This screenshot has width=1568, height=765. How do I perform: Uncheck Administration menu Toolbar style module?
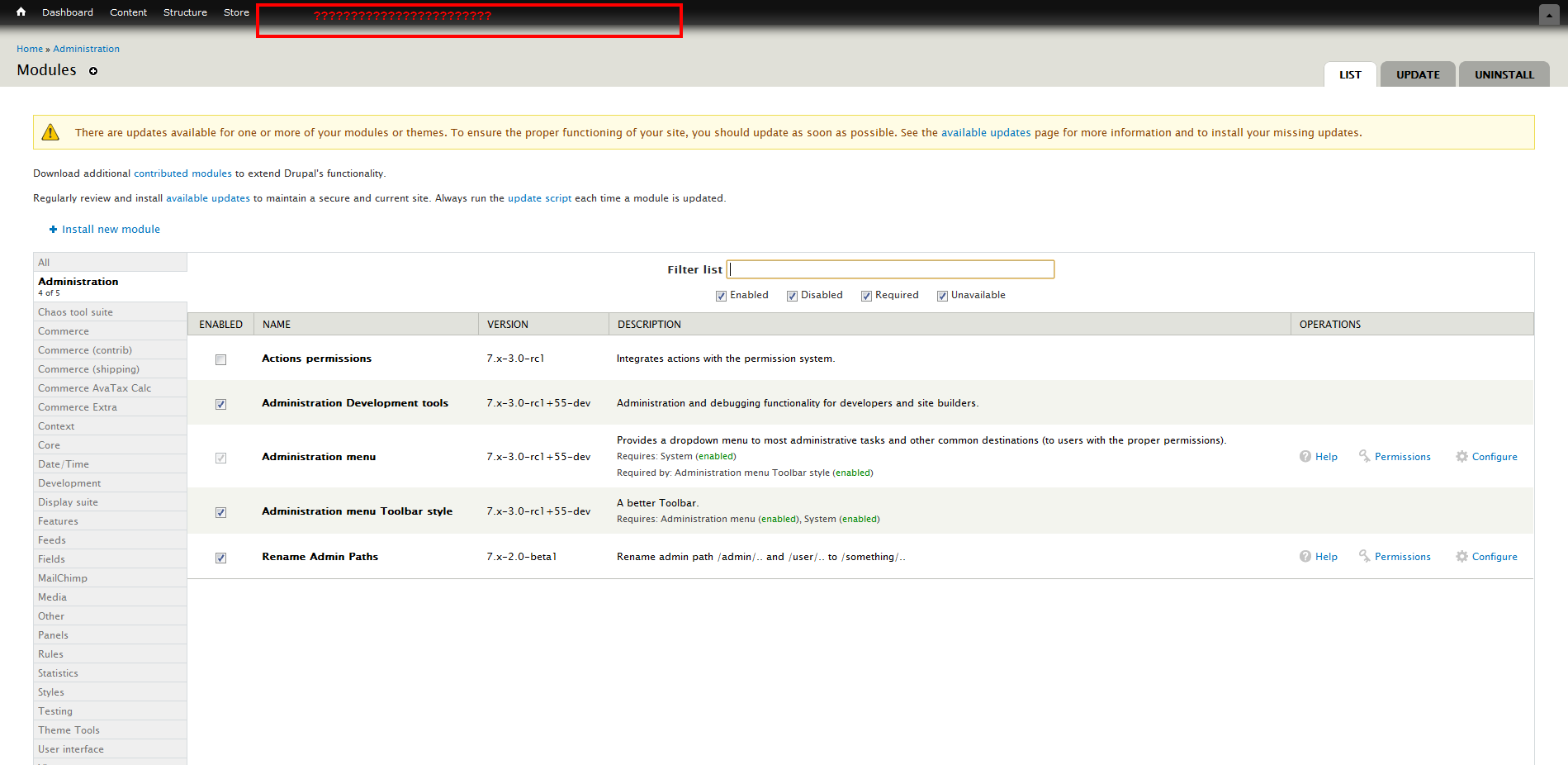pyautogui.click(x=220, y=512)
